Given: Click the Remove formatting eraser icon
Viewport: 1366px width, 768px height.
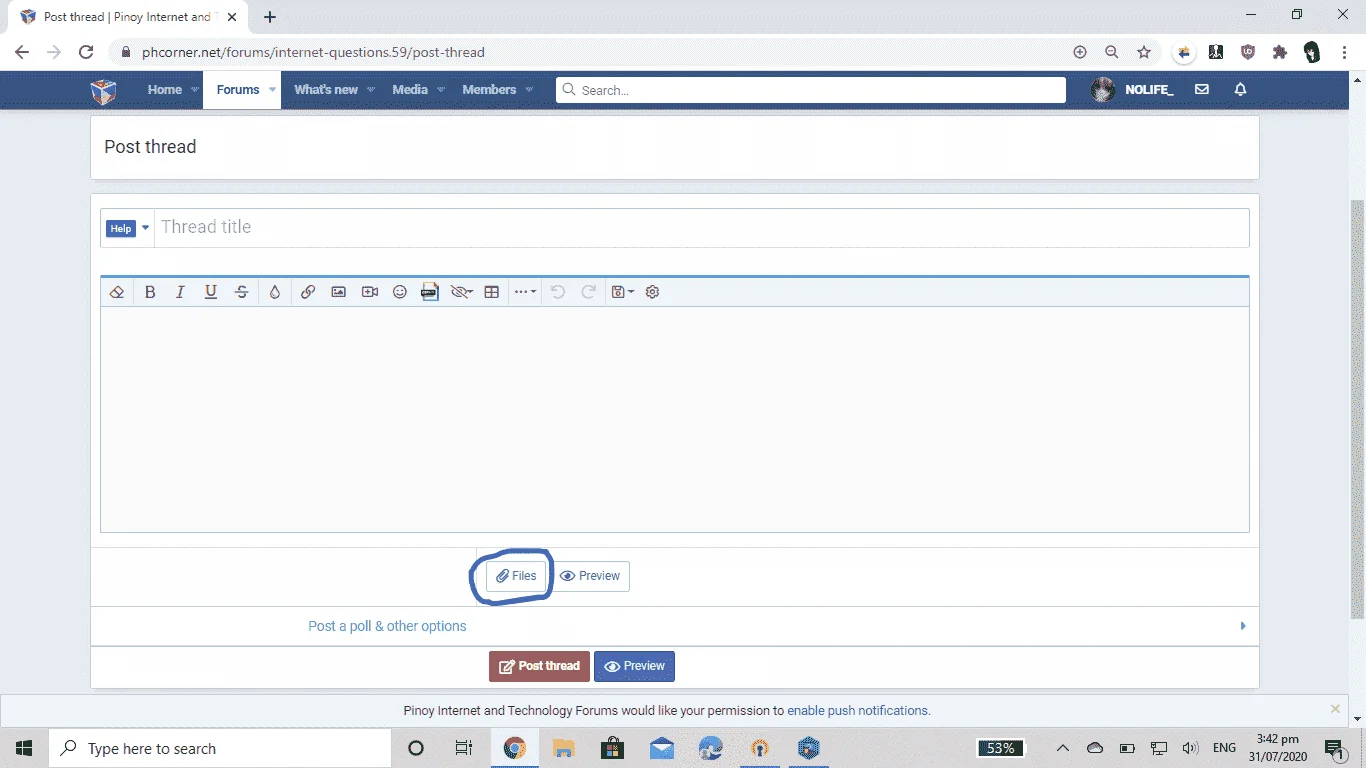Looking at the screenshot, I should 117,292.
